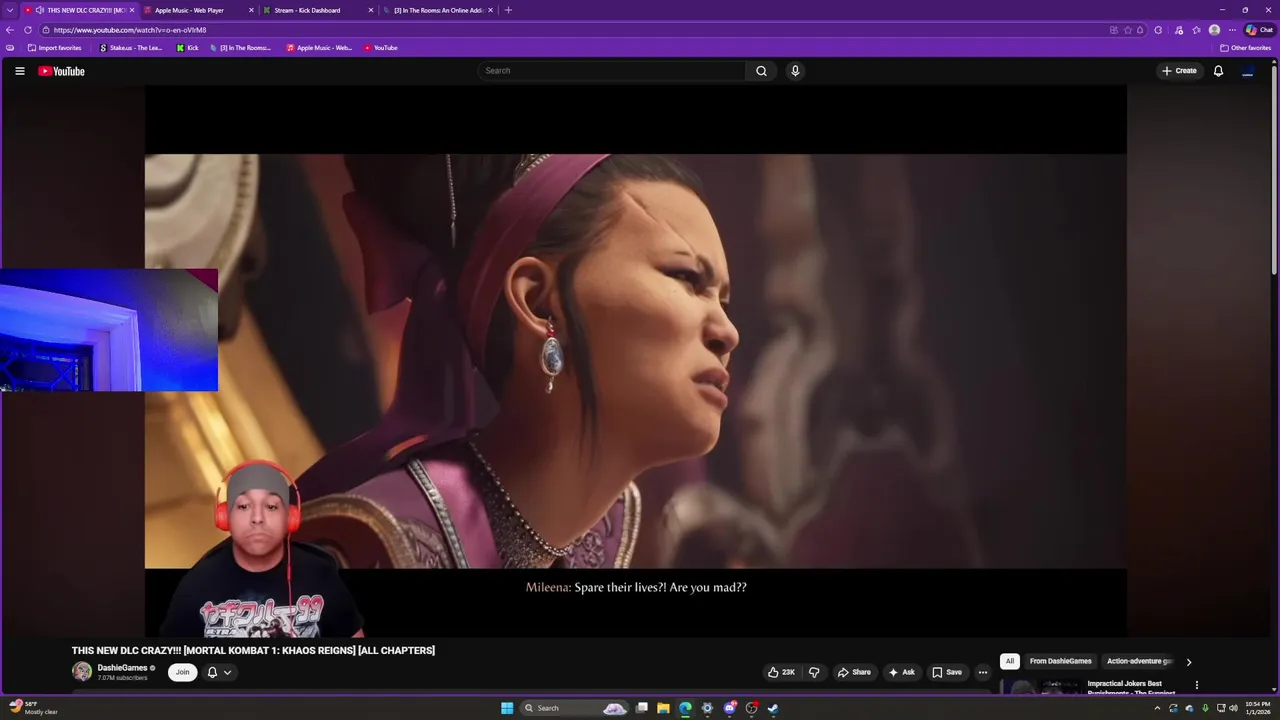This screenshot has height=720, width=1280.
Task: Open Impractical Jokers recommended video thumbnail
Action: point(1040,687)
